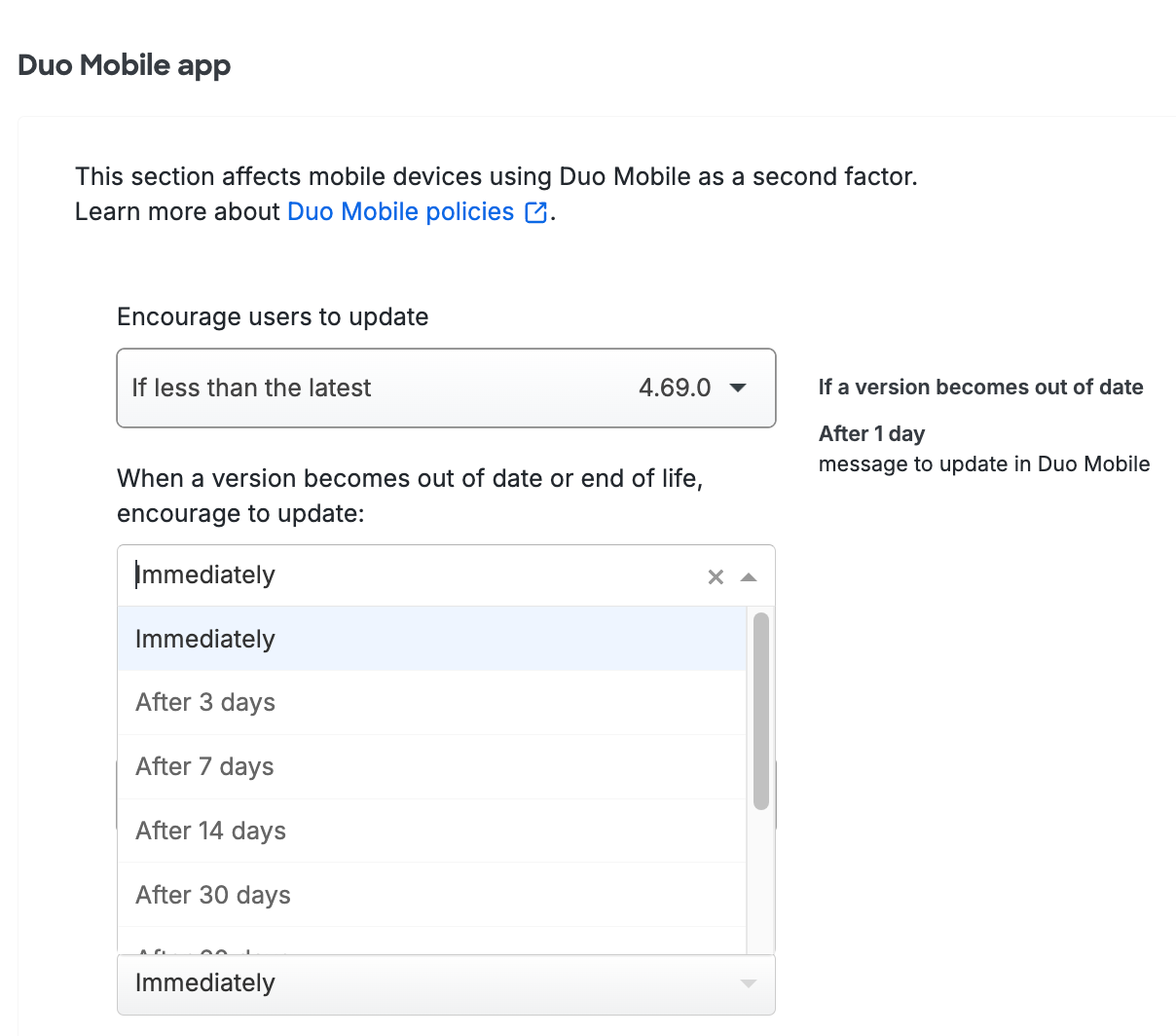Click the greyed arrow on the bottom dropdown

point(749,983)
